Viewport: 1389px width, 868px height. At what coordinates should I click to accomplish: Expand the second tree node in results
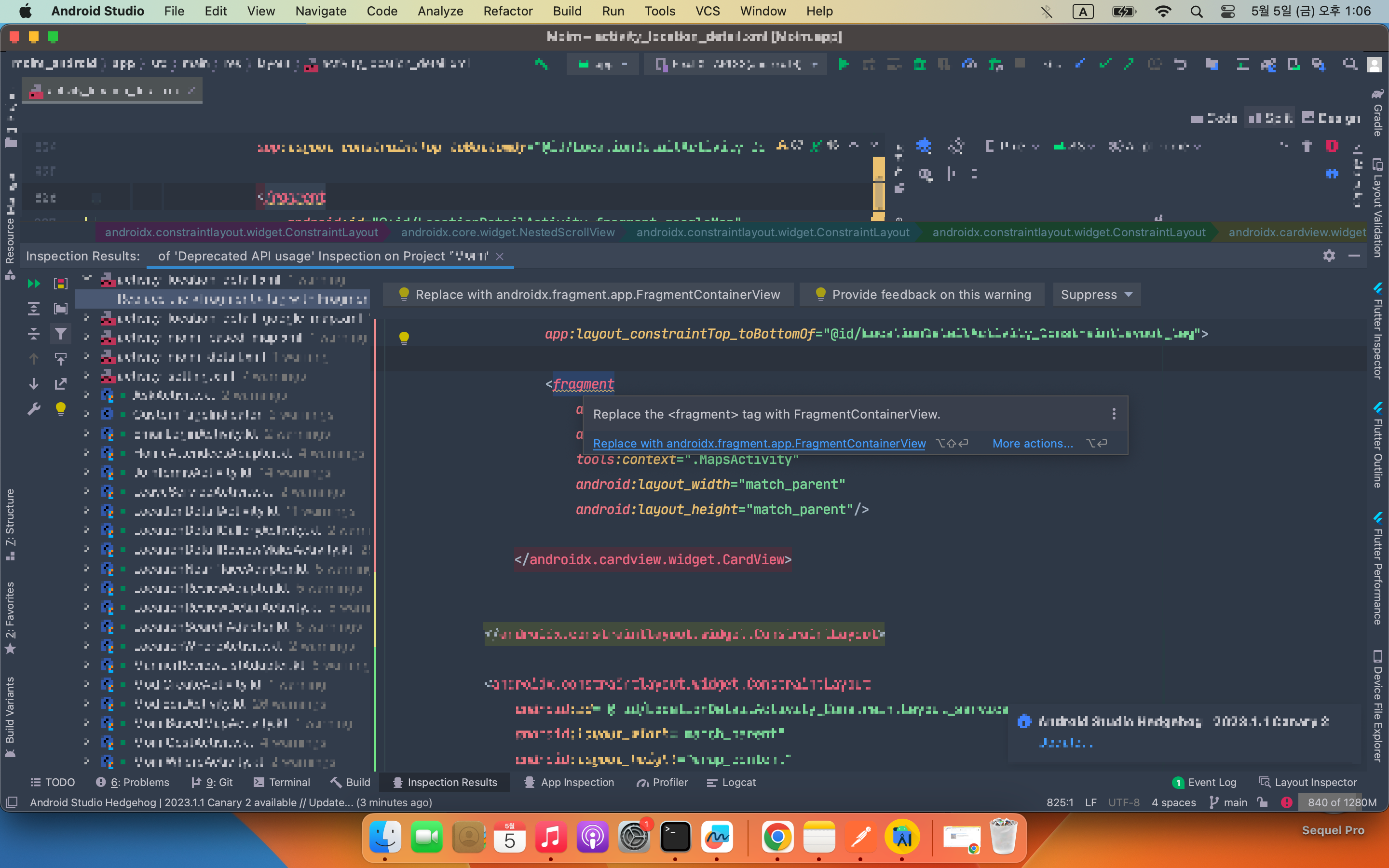(87, 318)
